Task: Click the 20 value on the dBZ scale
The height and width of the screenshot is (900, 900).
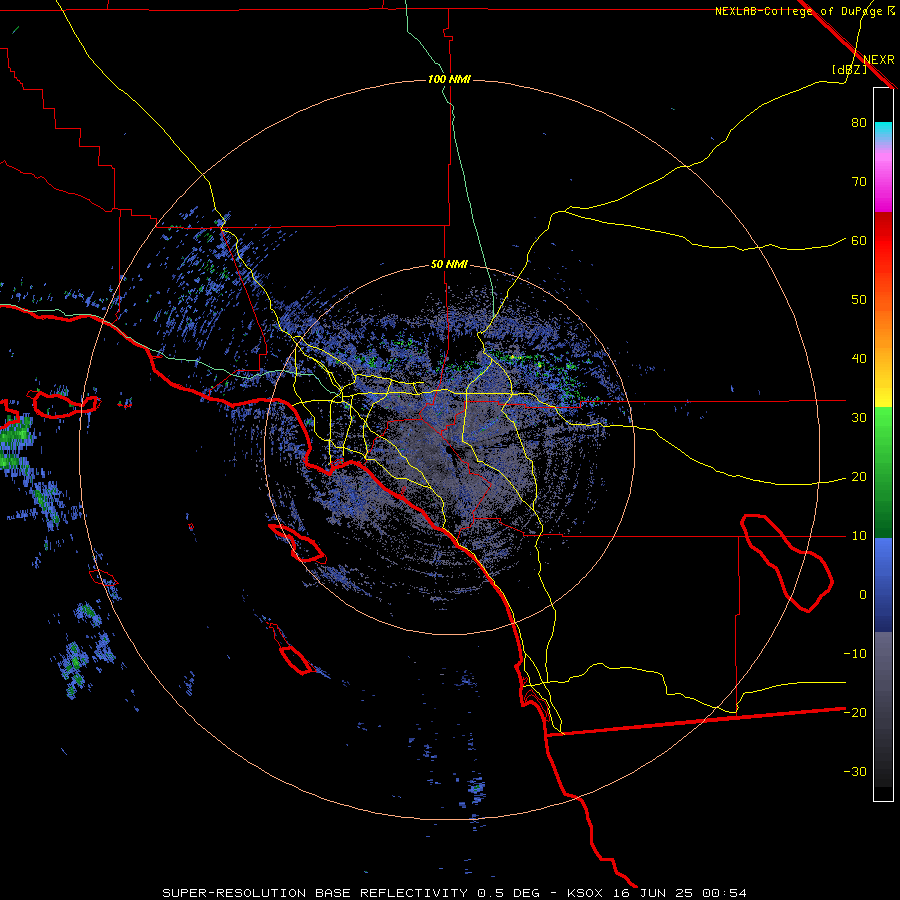Action: 859,477
